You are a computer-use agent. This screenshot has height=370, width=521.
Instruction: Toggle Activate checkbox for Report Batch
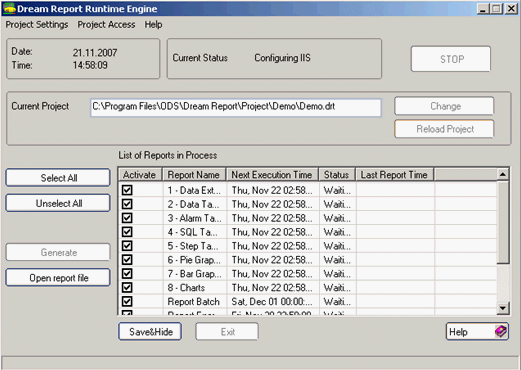tap(127, 302)
